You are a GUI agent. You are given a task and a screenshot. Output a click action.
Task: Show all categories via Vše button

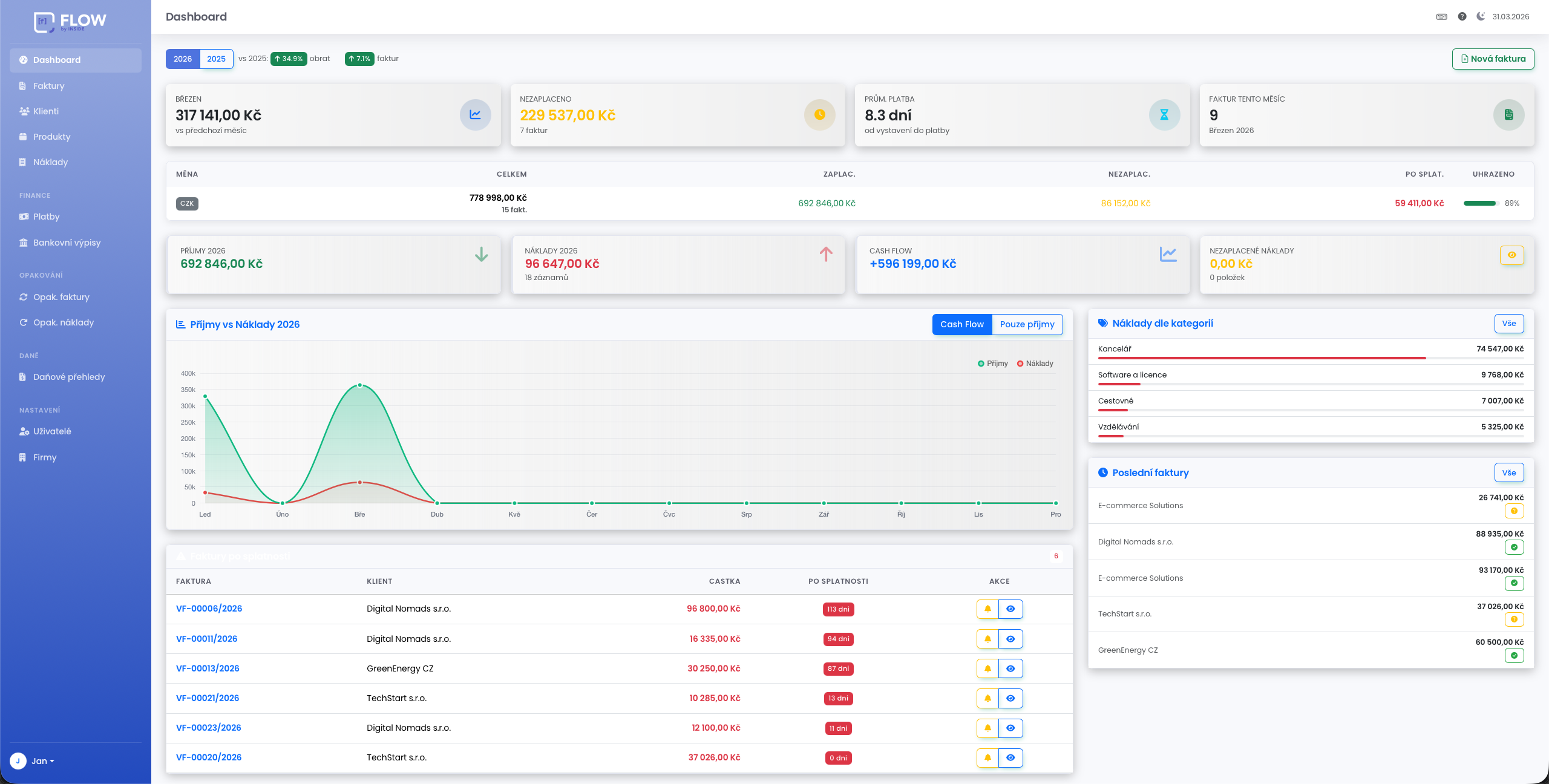[1508, 324]
